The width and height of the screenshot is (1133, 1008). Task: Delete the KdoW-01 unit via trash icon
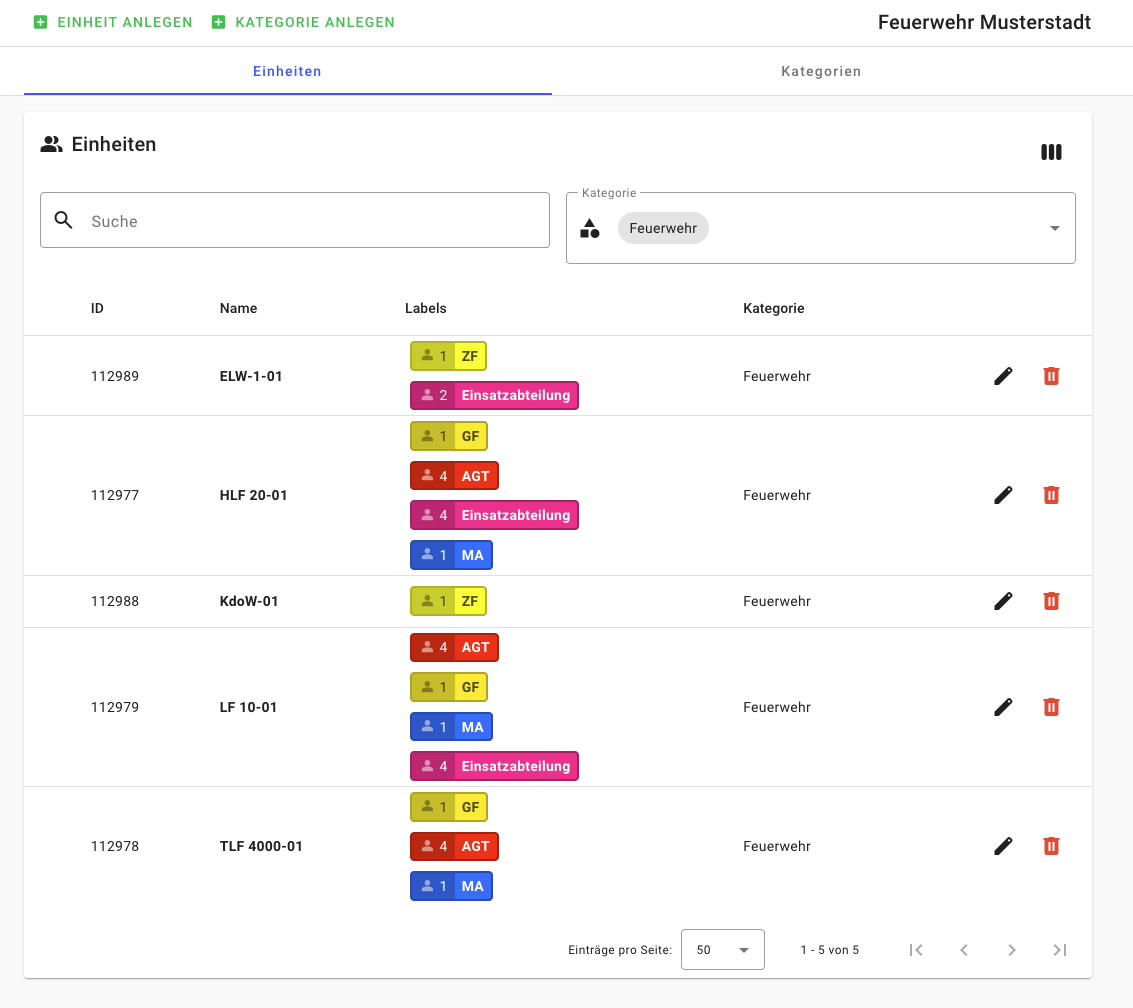1051,601
